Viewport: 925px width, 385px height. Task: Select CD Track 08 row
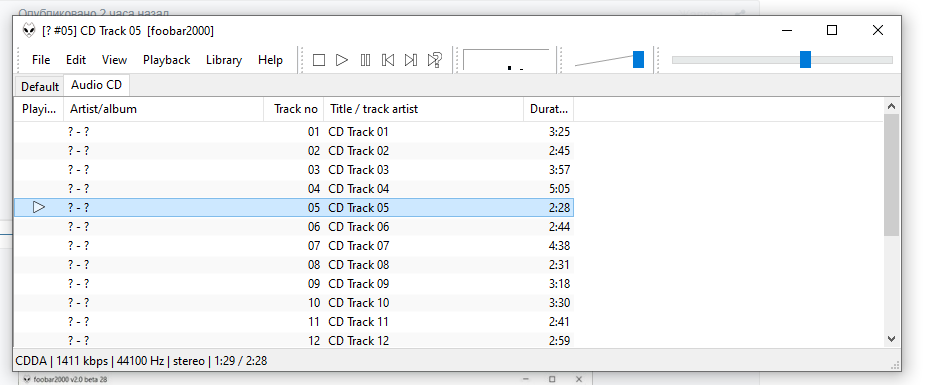(x=294, y=265)
